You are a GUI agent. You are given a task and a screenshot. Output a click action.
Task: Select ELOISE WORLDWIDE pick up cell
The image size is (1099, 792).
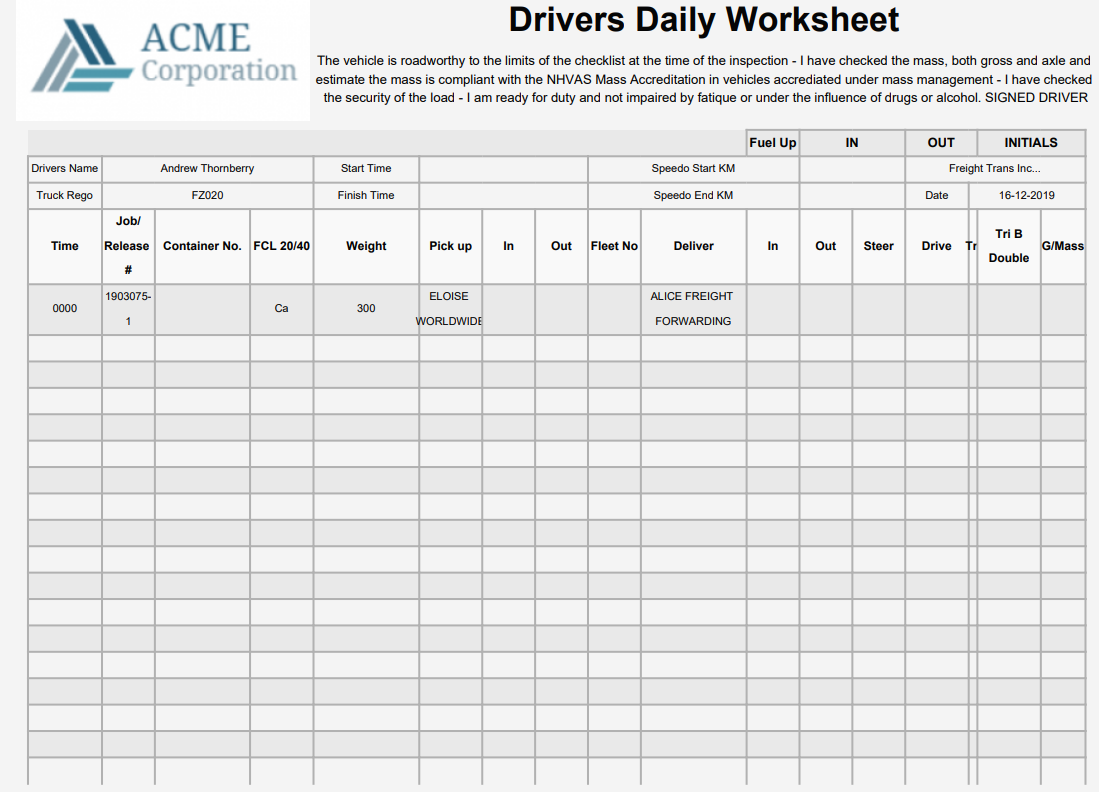tap(451, 308)
